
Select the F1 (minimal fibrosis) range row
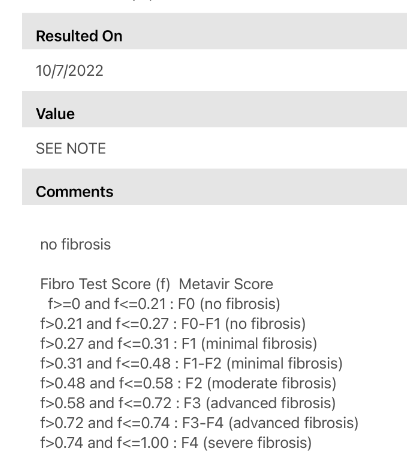tap(178, 344)
